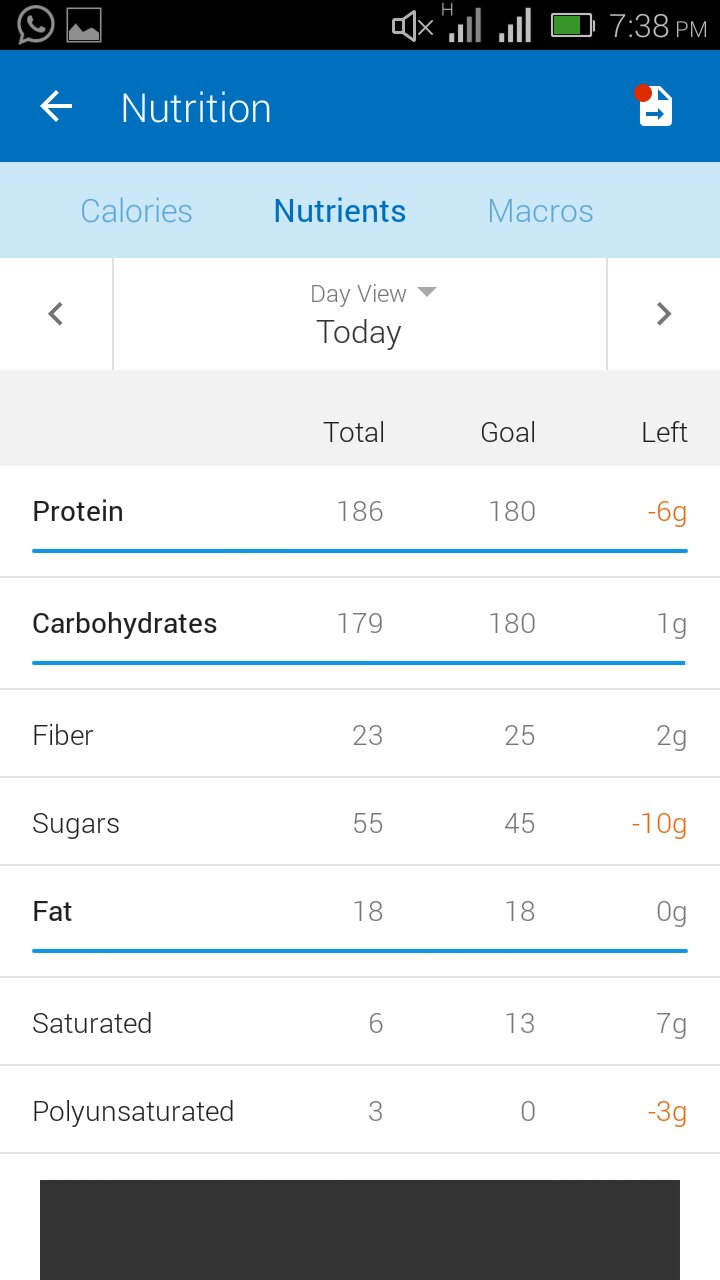Tap the Protein row label
The height and width of the screenshot is (1280, 720).
point(78,511)
